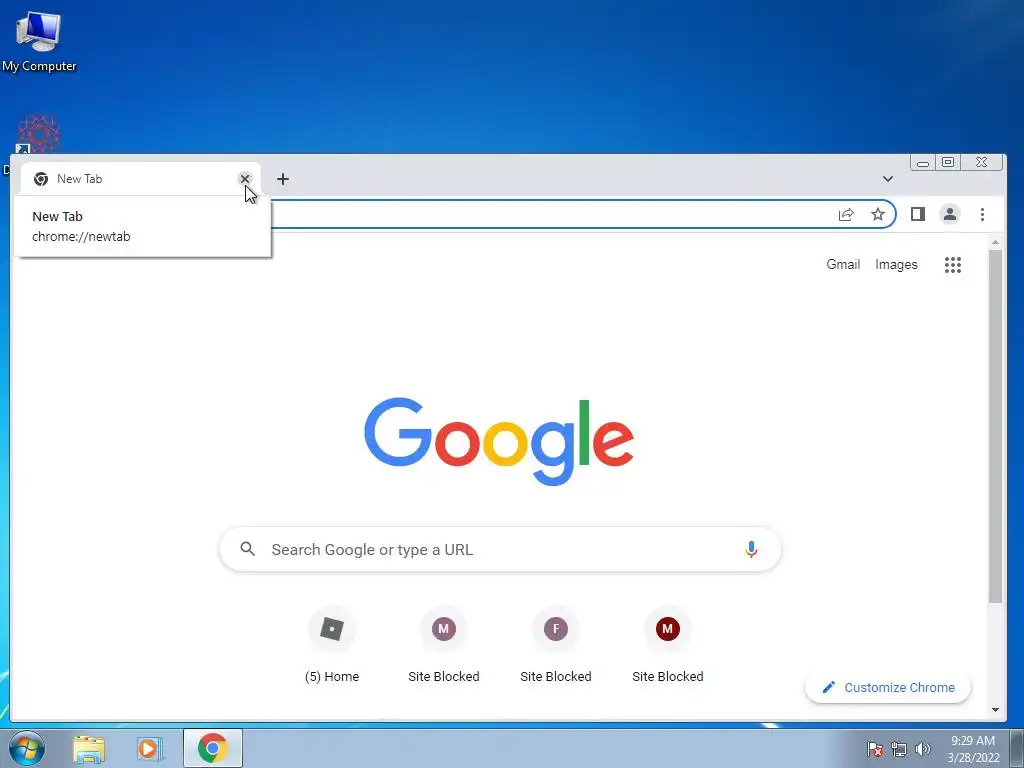Open Google apps grid
The height and width of the screenshot is (768, 1024).
tap(953, 264)
